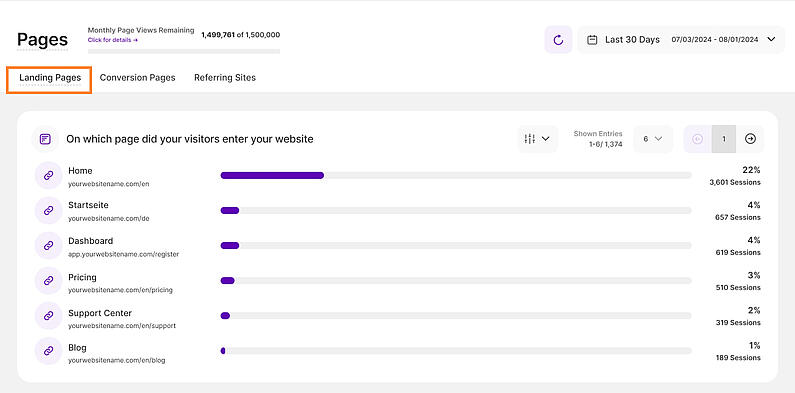Click the Blog page title
Viewport: 795px width, 393px height.
[x=77, y=348]
